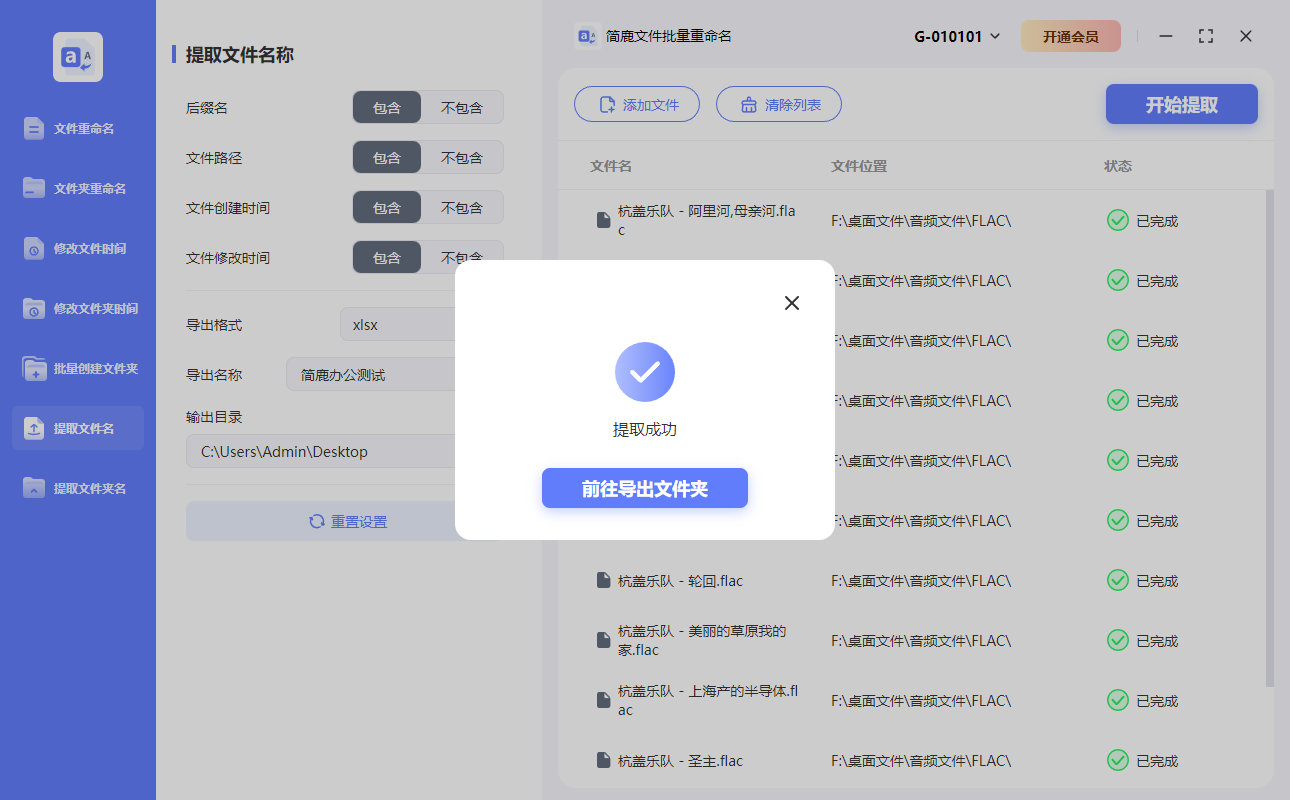
Task: Click the blue success checkmark icon
Action: pyautogui.click(x=645, y=372)
